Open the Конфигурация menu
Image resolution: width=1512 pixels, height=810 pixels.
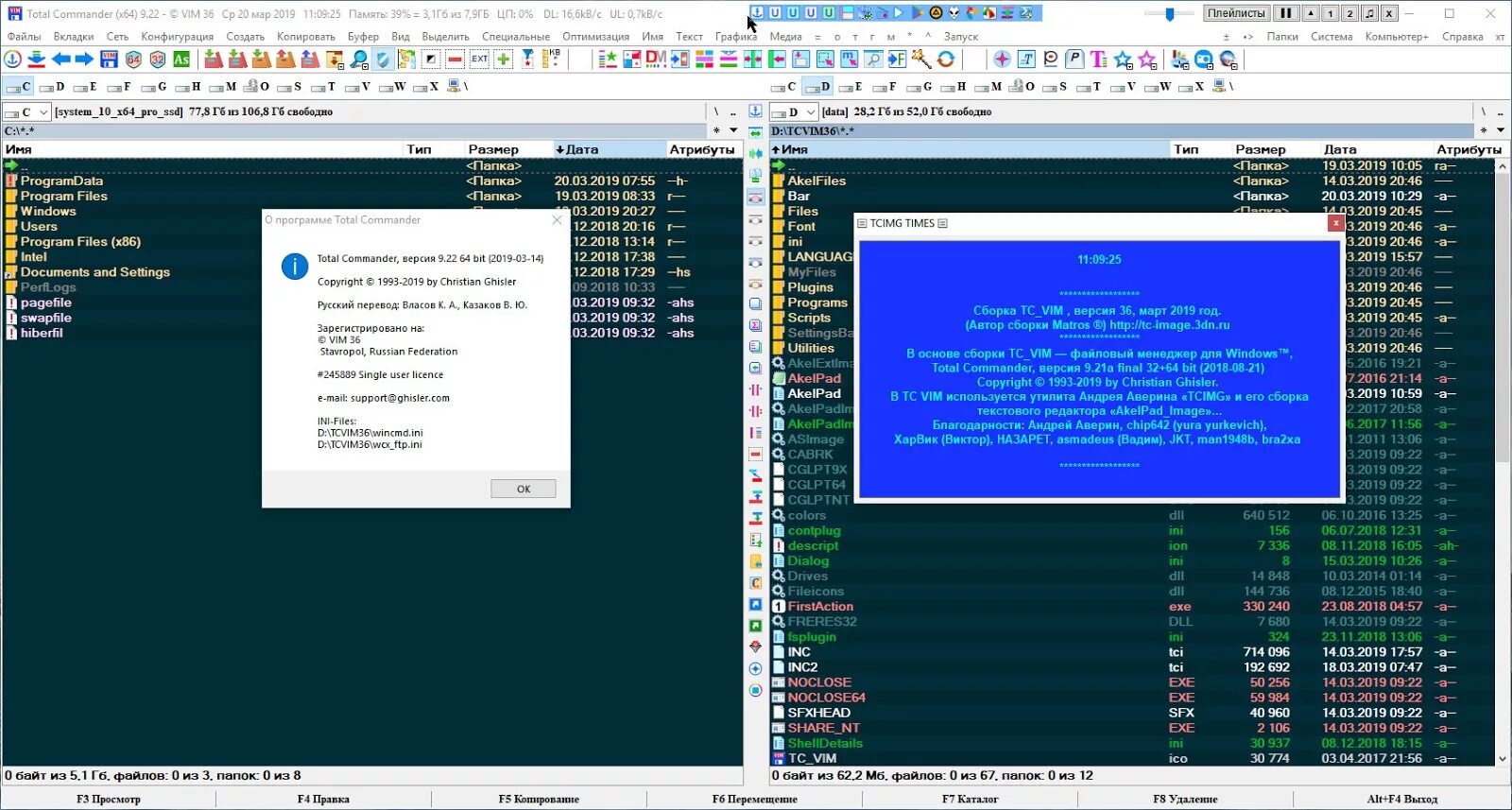point(178,37)
